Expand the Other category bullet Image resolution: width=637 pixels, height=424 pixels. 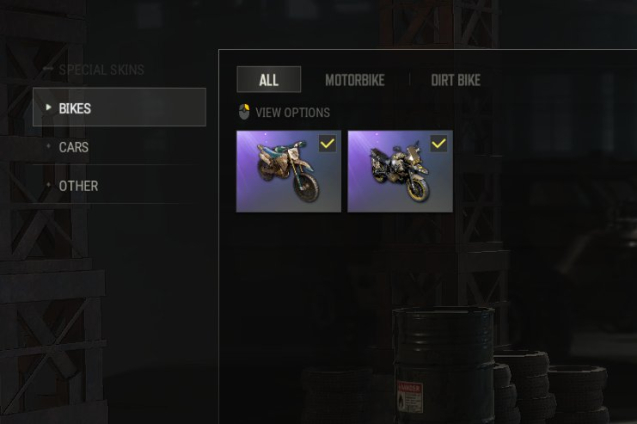(49, 185)
